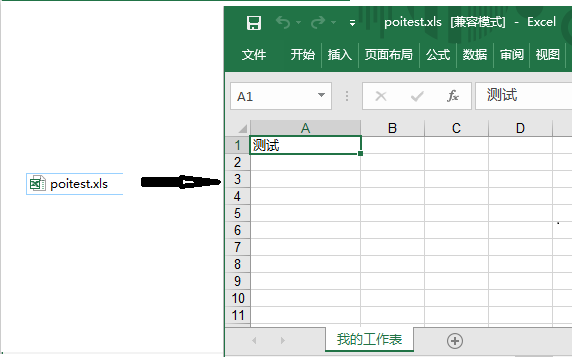Switch to the 开始 ribbon tab

tap(302, 55)
